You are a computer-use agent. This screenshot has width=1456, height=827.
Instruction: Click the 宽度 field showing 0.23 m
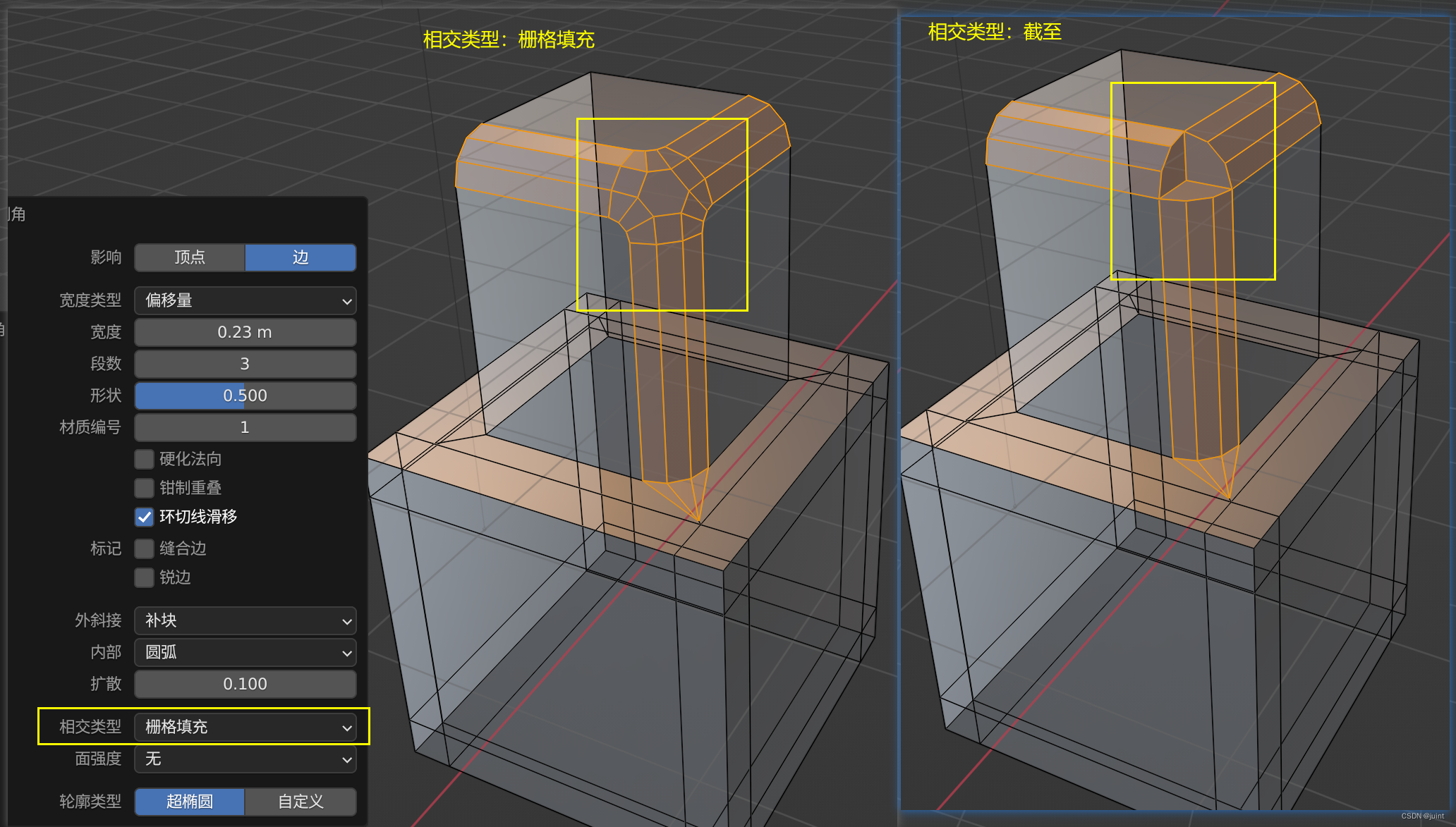pyautogui.click(x=245, y=332)
